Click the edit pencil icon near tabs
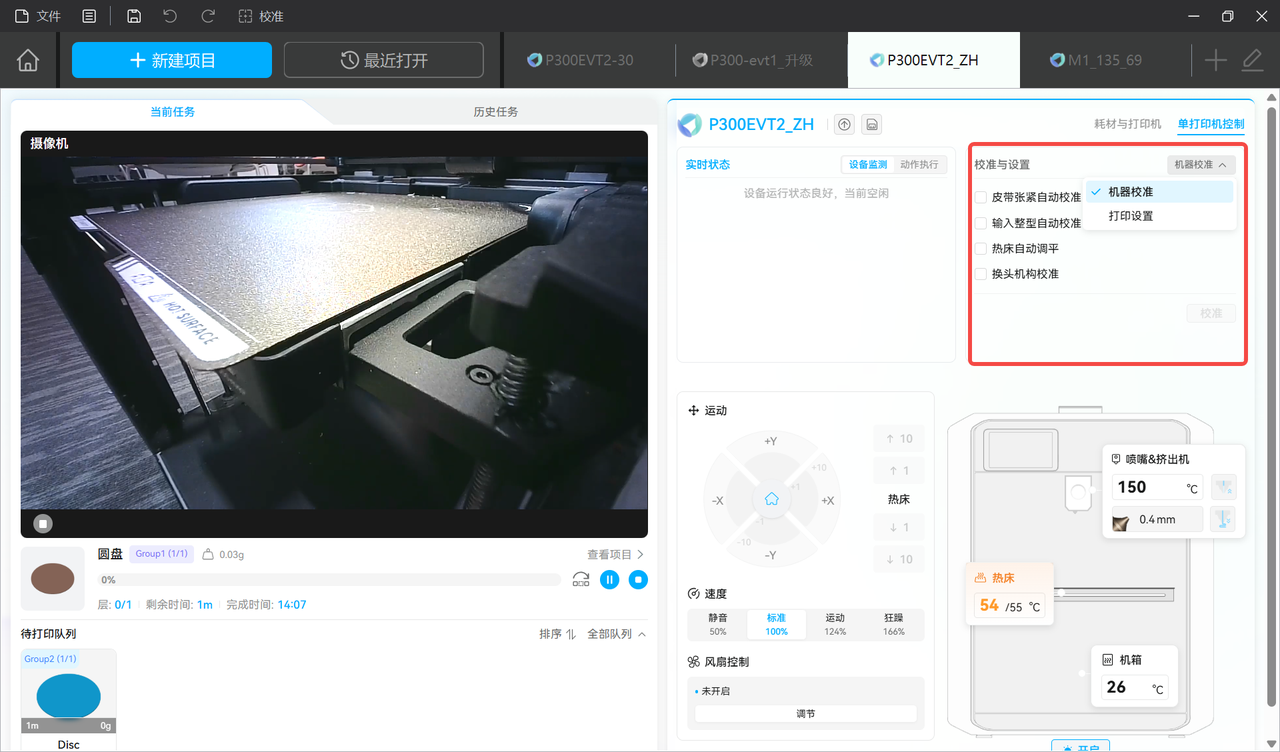Image resolution: width=1280 pixels, height=752 pixels. (1253, 60)
